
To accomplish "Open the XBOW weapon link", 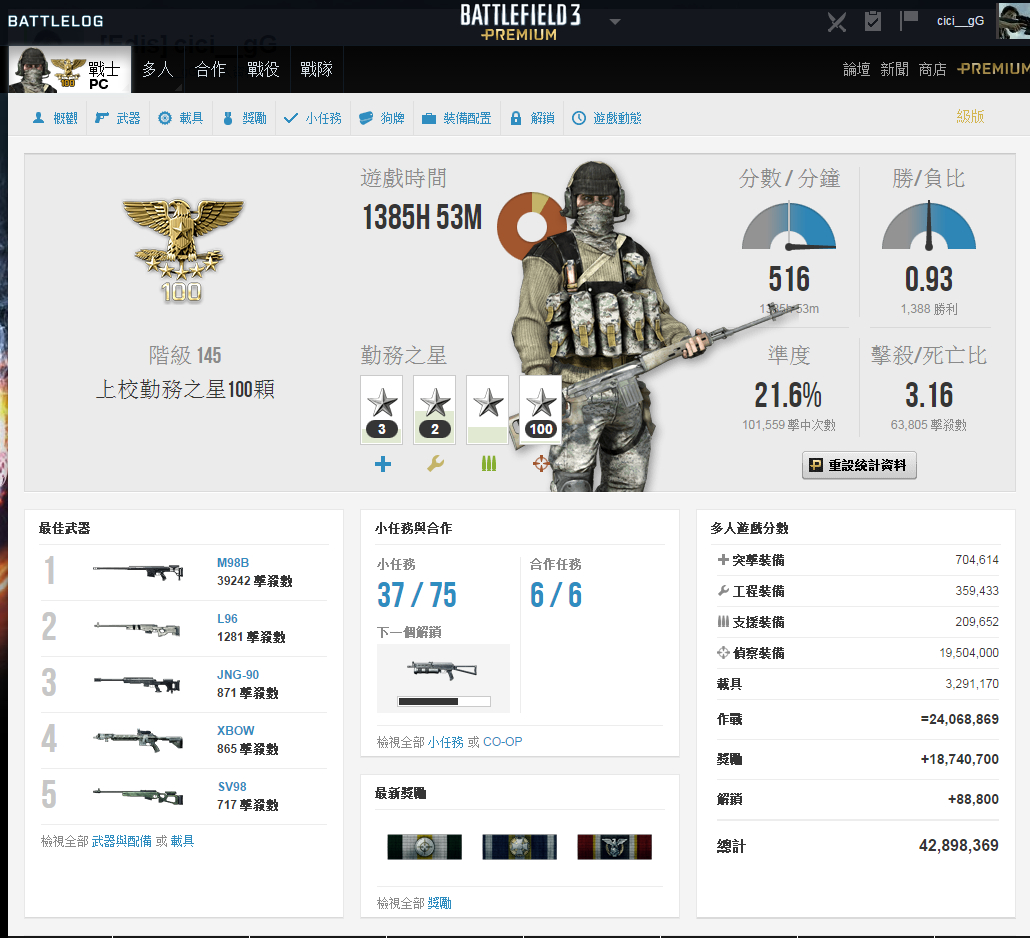I will point(236,730).
